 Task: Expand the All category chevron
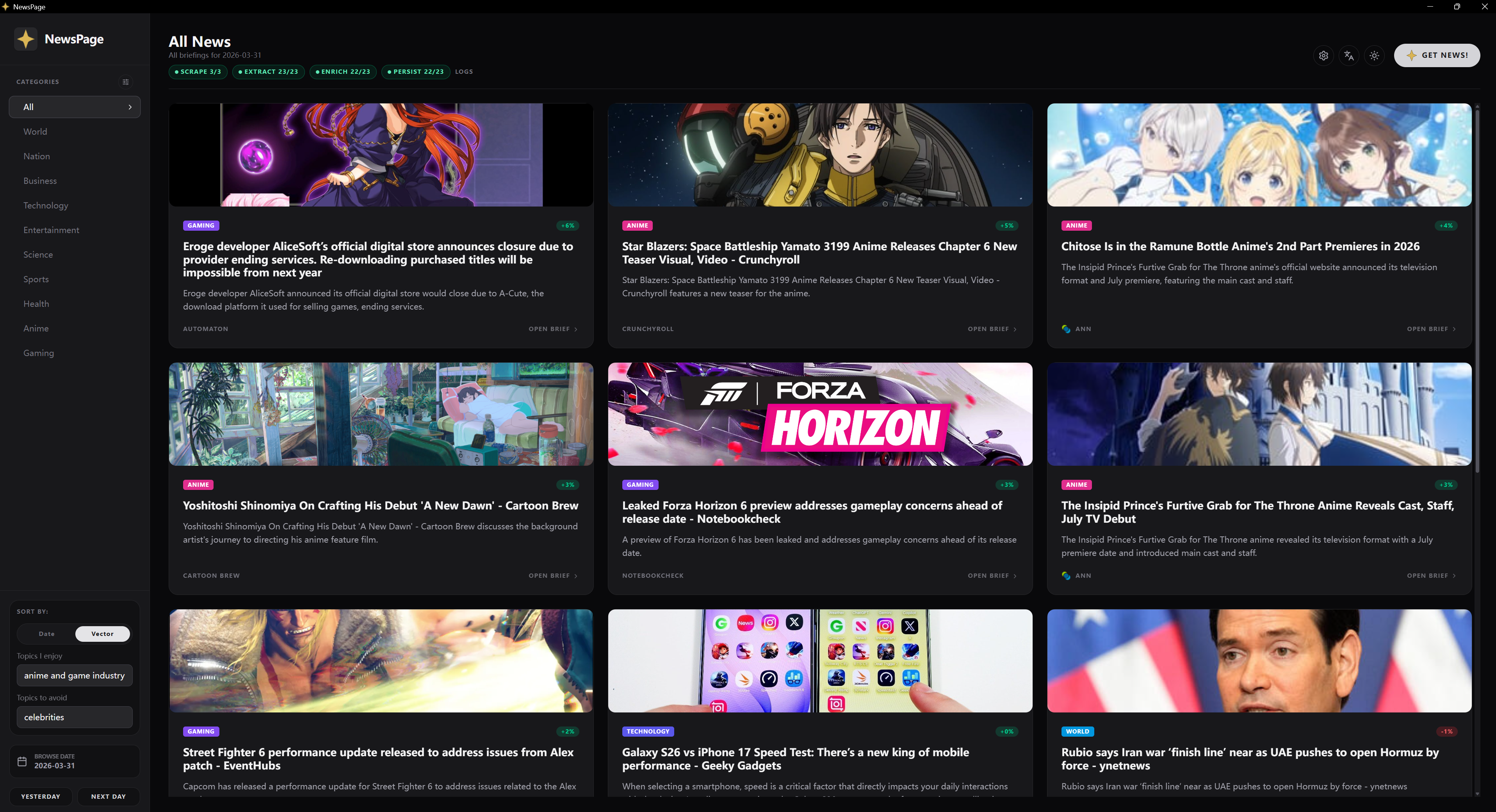click(x=130, y=107)
